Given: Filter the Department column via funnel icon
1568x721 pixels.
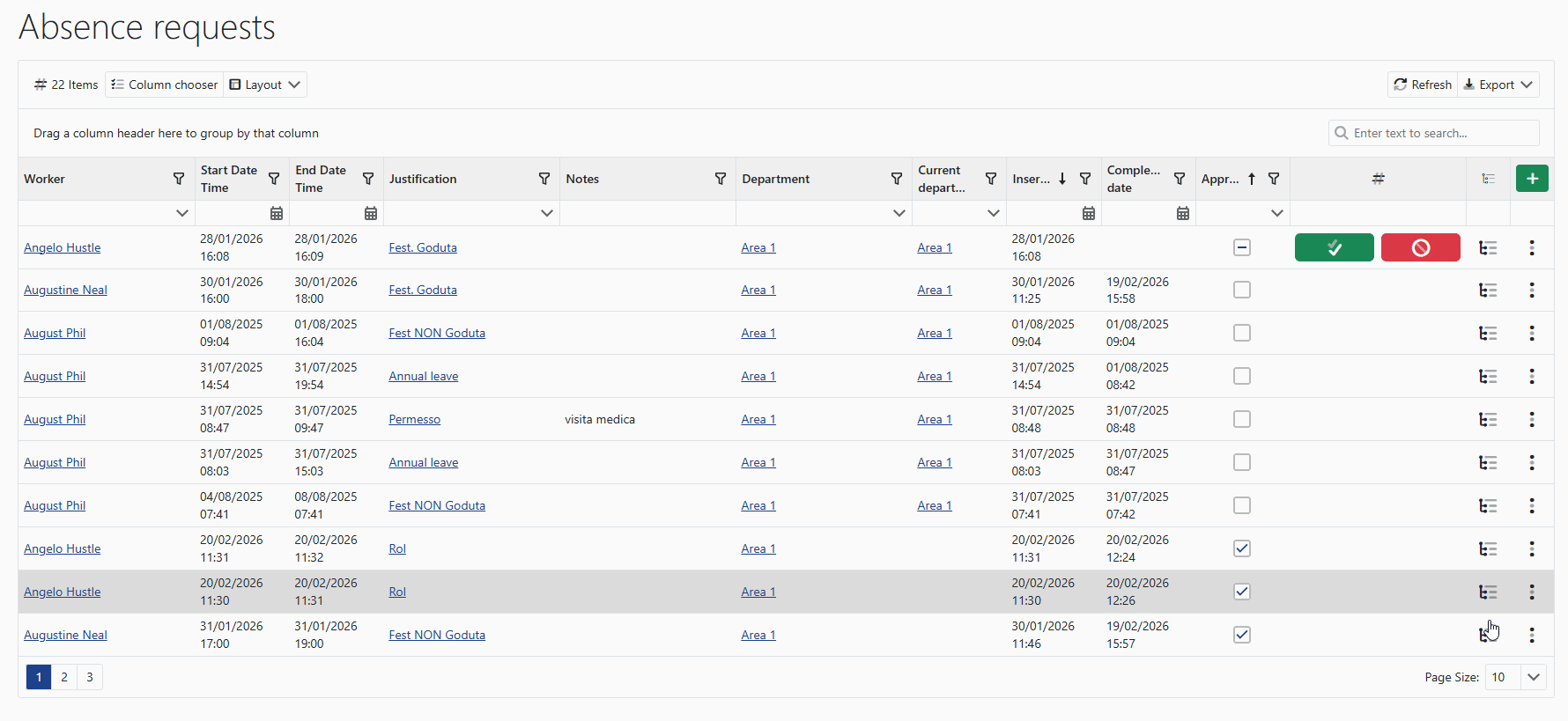Looking at the screenshot, I should (897, 179).
